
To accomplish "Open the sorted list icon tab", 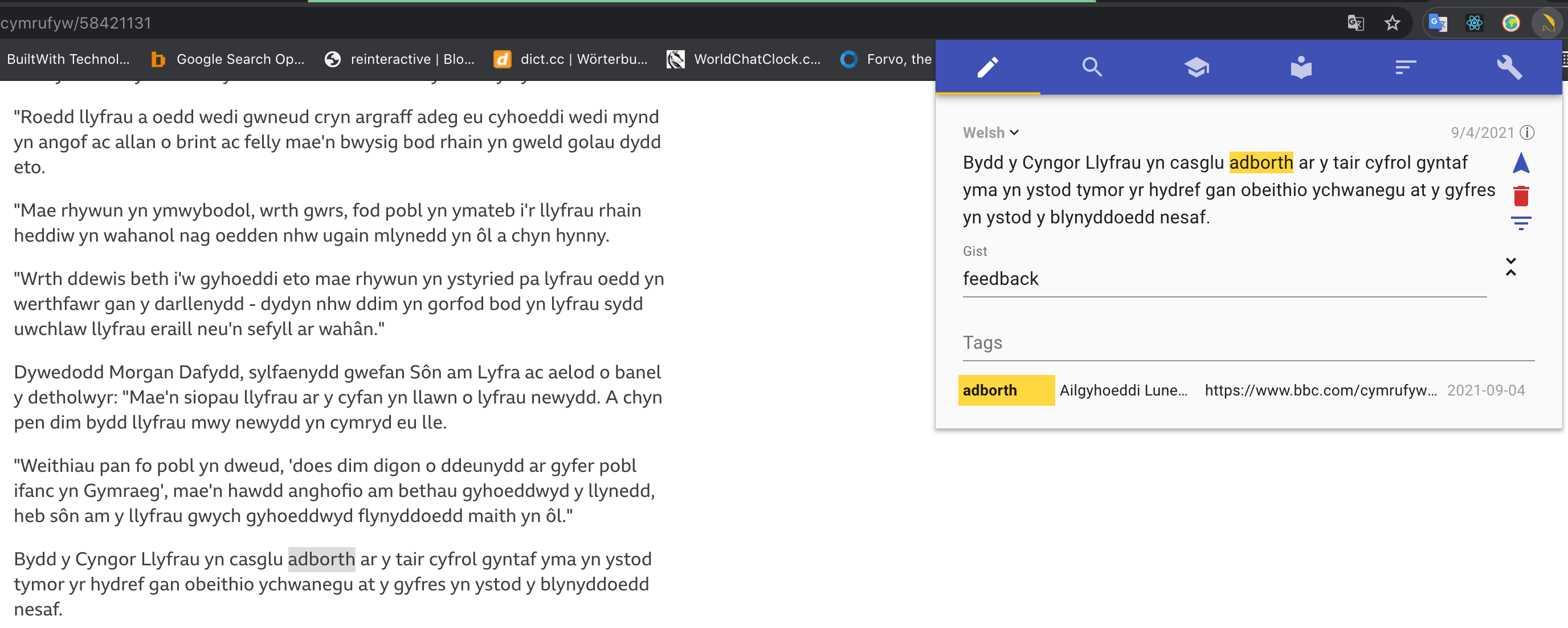I will [1405, 67].
